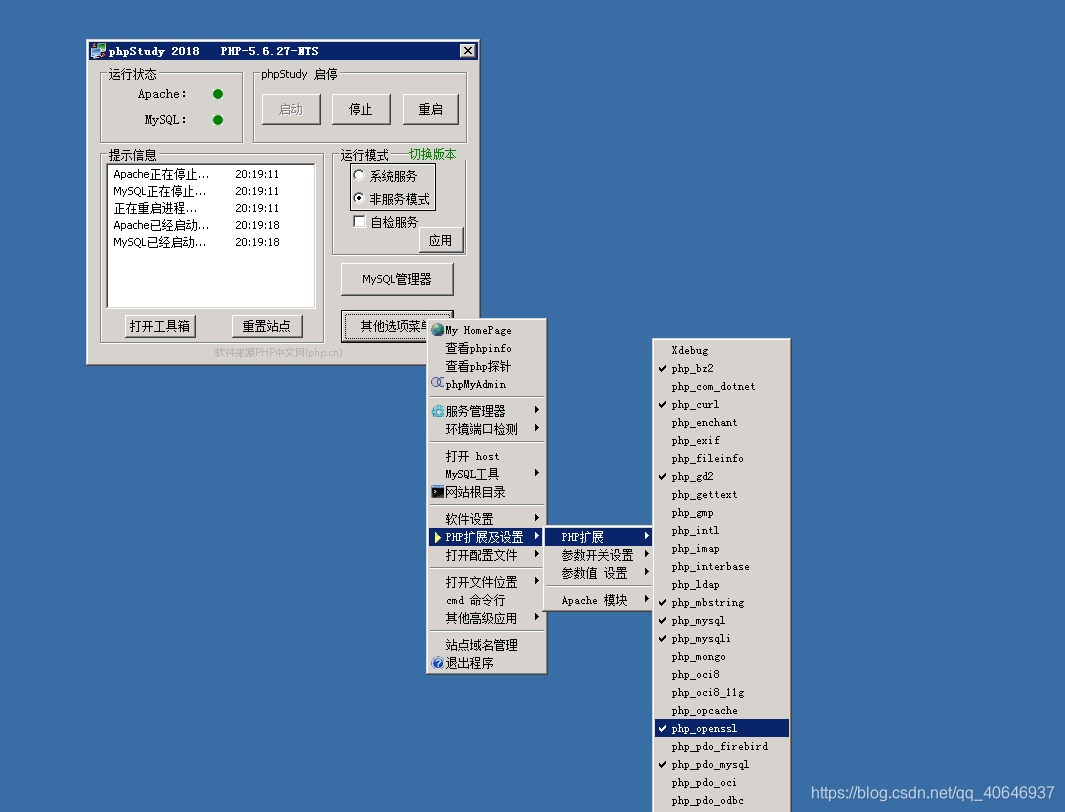Click the 20:19:18 timestamp beside MySQL已经启动
The width and height of the screenshot is (1065, 812).
click(x=257, y=242)
